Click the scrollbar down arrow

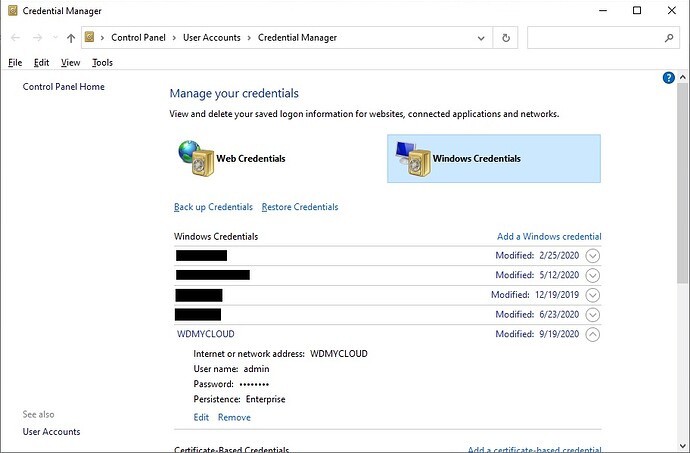pos(683,445)
